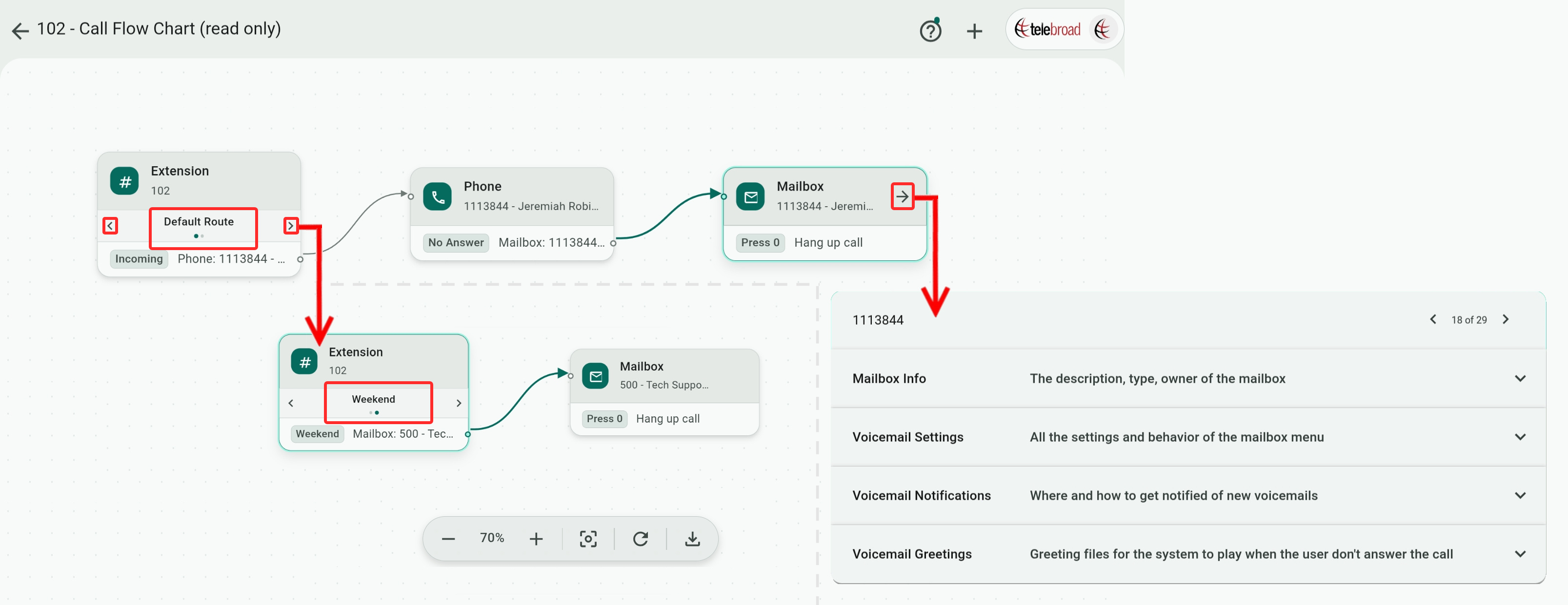Reset the chart with the refresh icon
Image resolution: width=1568 pixels, height=605 pixels.
click(x=640, y=539)
